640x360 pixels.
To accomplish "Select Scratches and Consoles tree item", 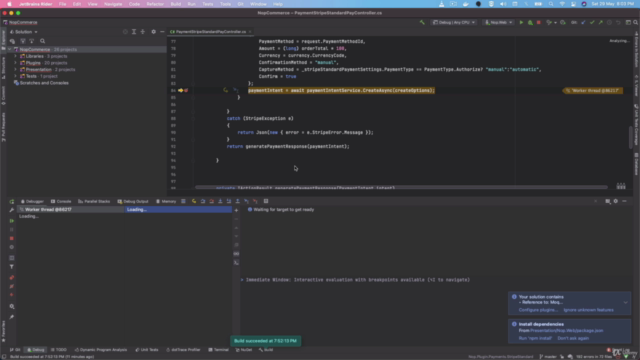I will (44, 83).
